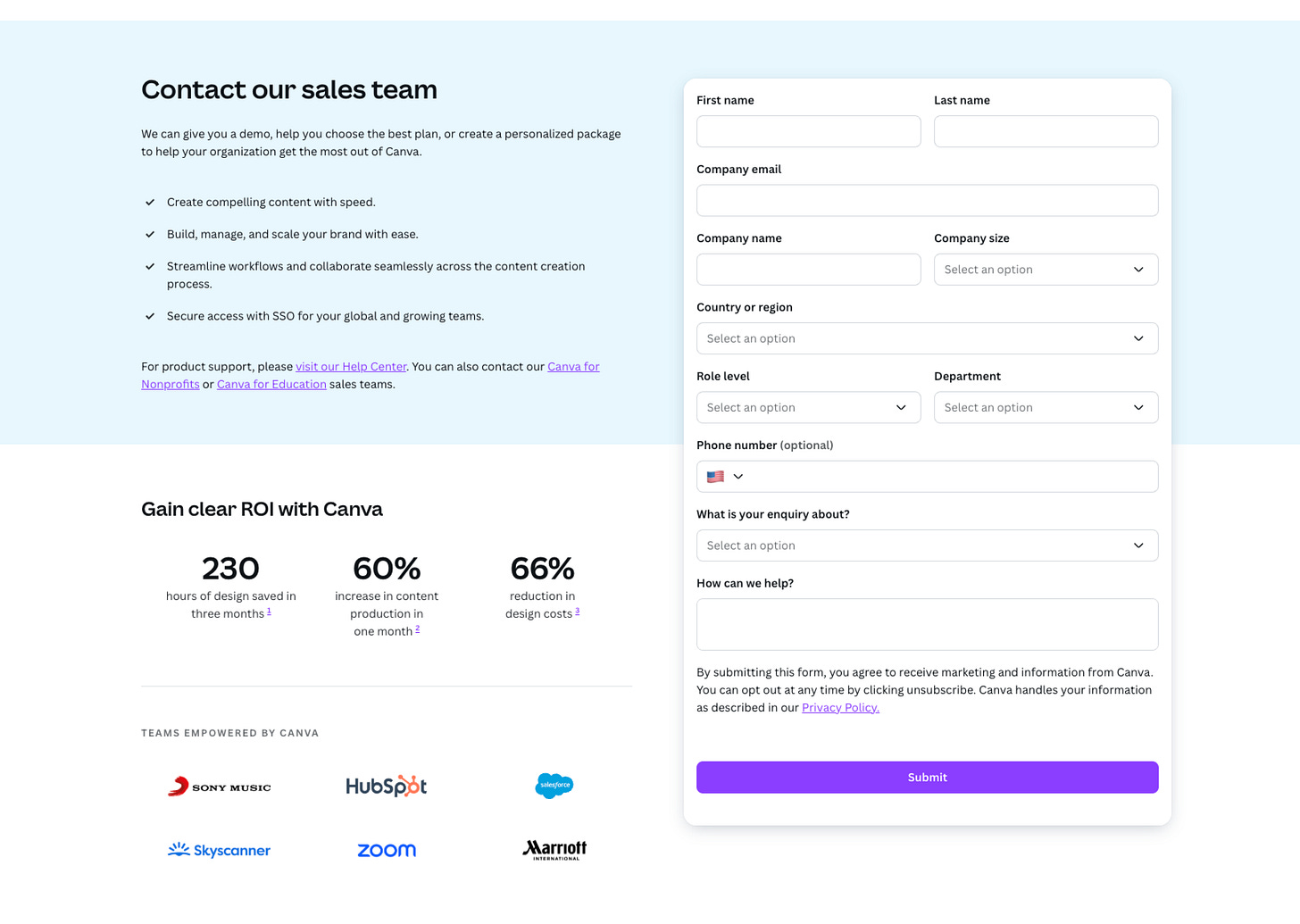Click the Sony Music logo

click(220, 787)
